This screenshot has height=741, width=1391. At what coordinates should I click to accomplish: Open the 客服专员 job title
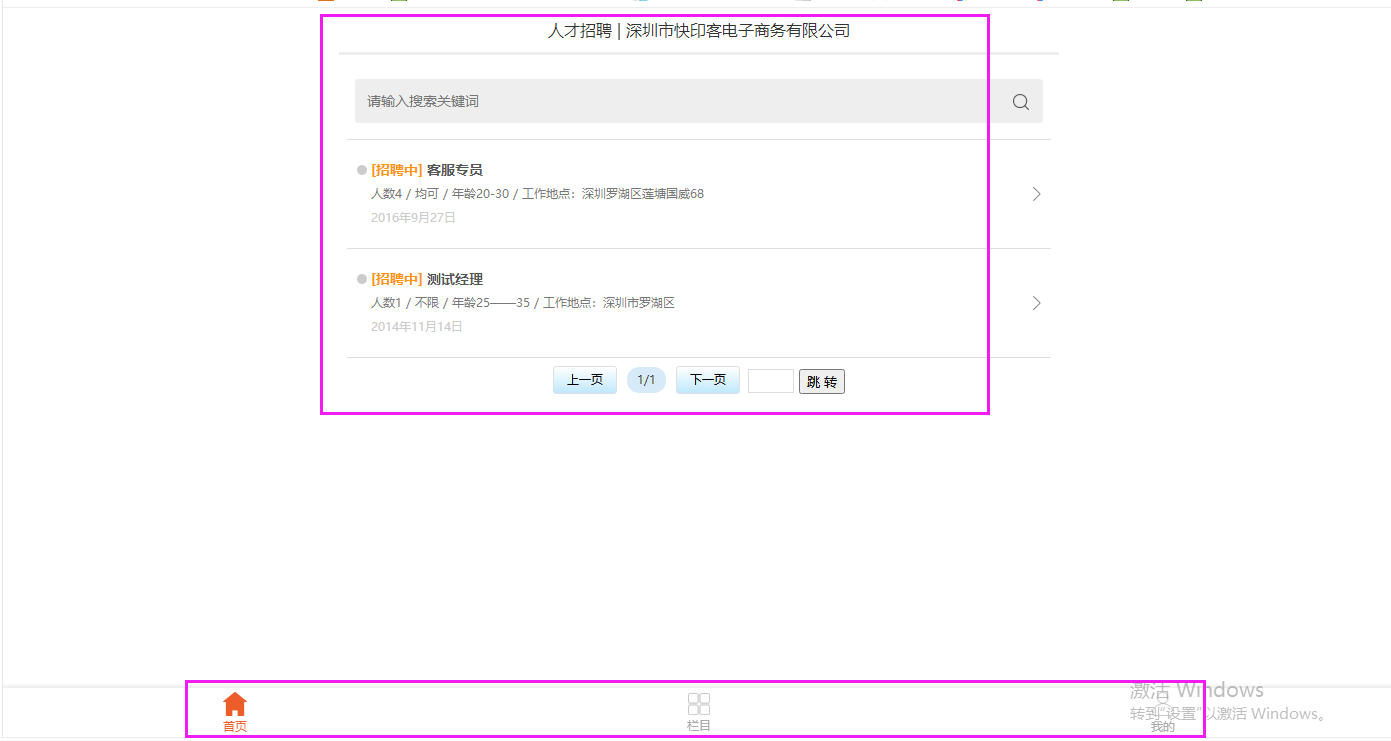click(x=455, y=170)
